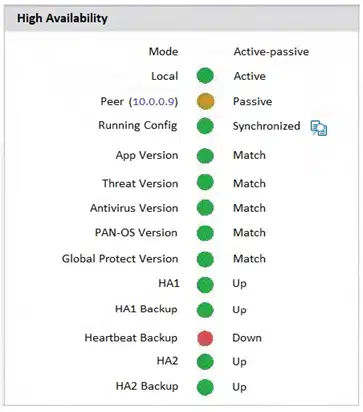The image size is (363, 412).
Task: Click the HA2 Backup status indicator
Action: pos(205,387)
